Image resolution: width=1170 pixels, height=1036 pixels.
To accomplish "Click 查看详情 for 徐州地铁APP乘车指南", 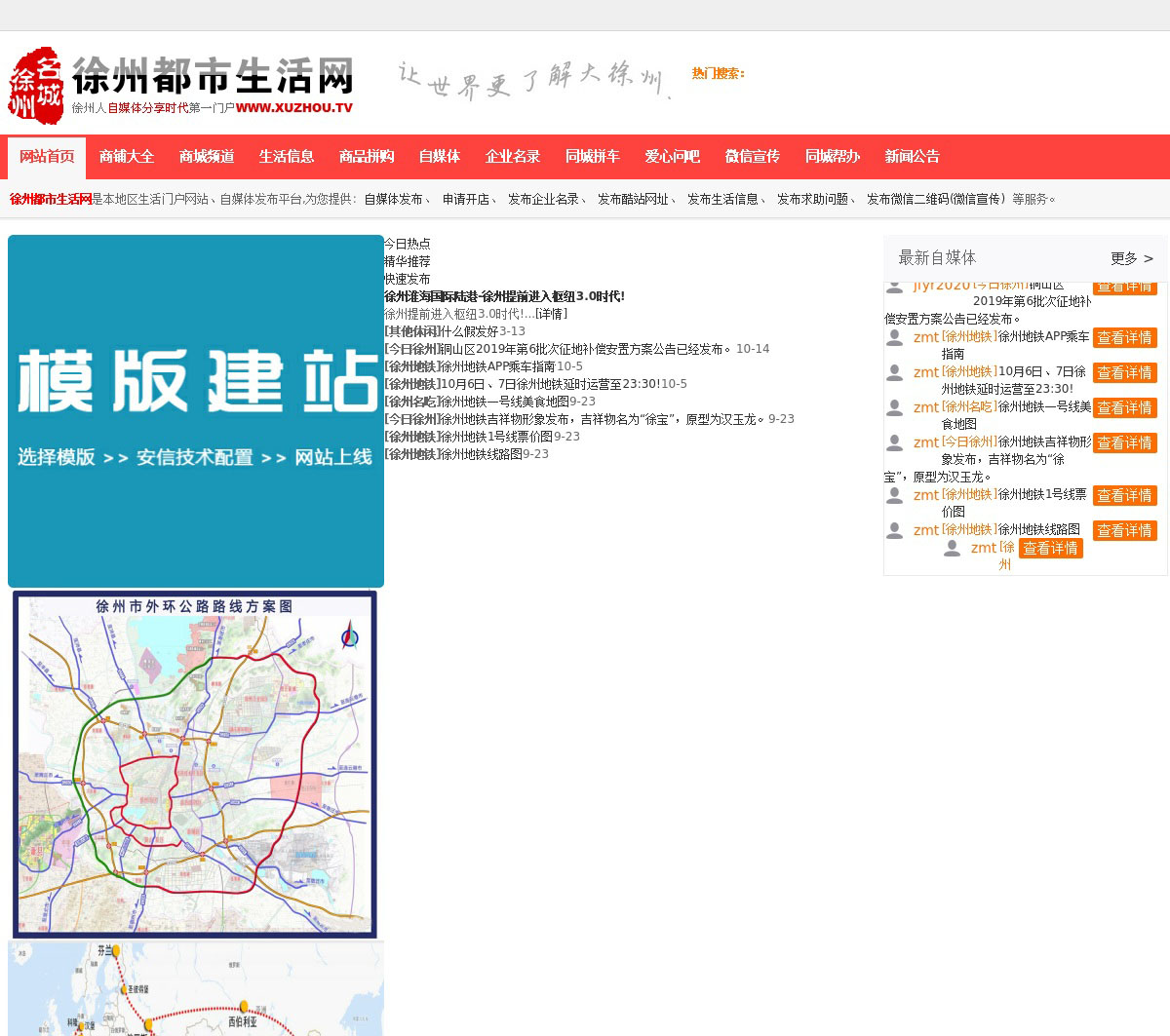I will pyautogui.click(x=1124, y=337).
